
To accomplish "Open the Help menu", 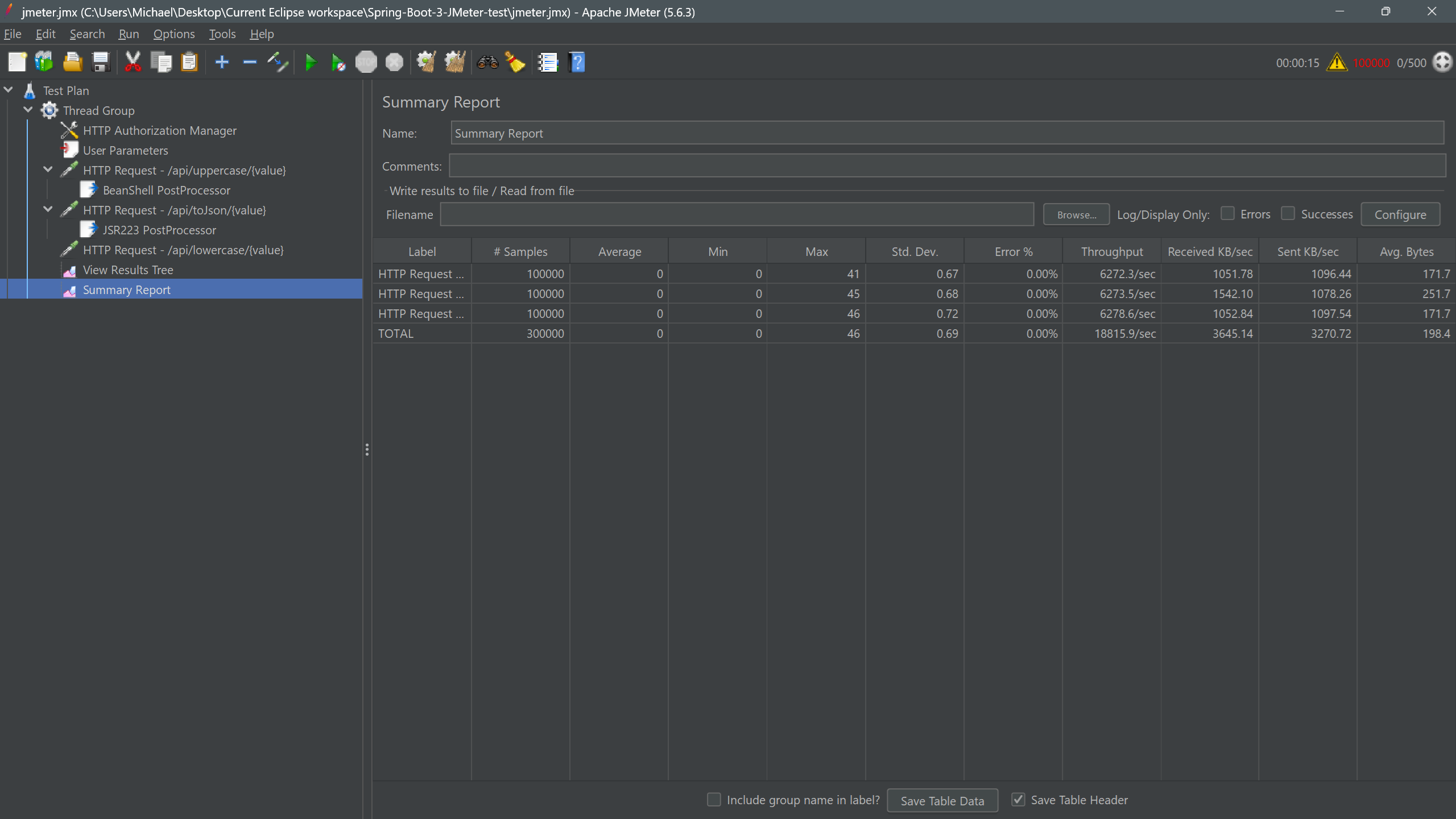I will tap(262, 34).
